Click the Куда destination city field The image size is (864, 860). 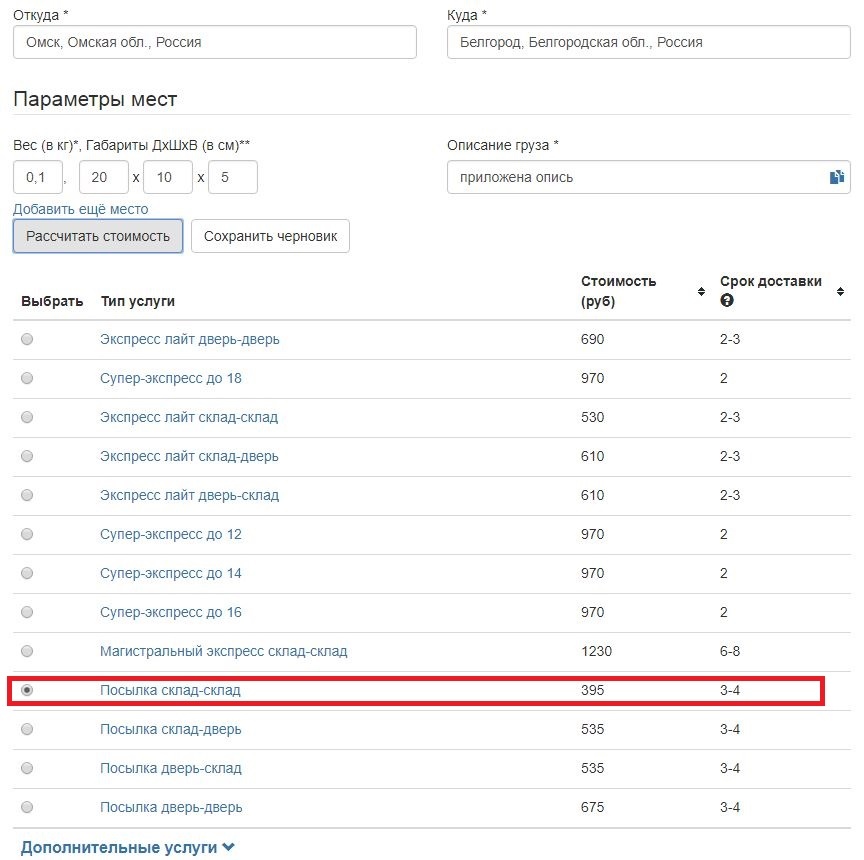click(x=648, y=42)
